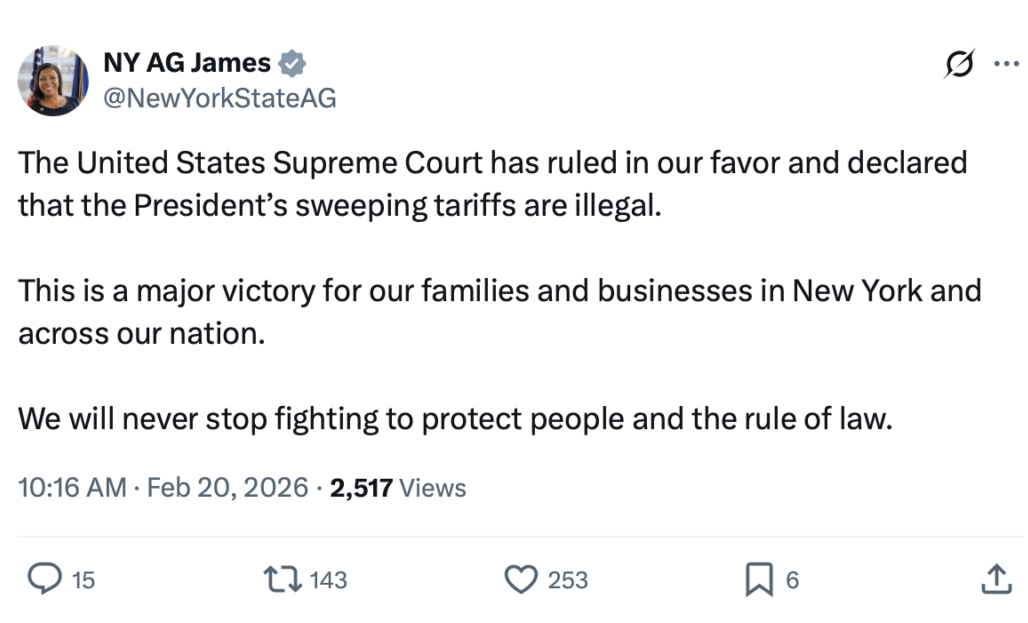Click the like count of 253
1028x623 pixels.
point(568,580)
